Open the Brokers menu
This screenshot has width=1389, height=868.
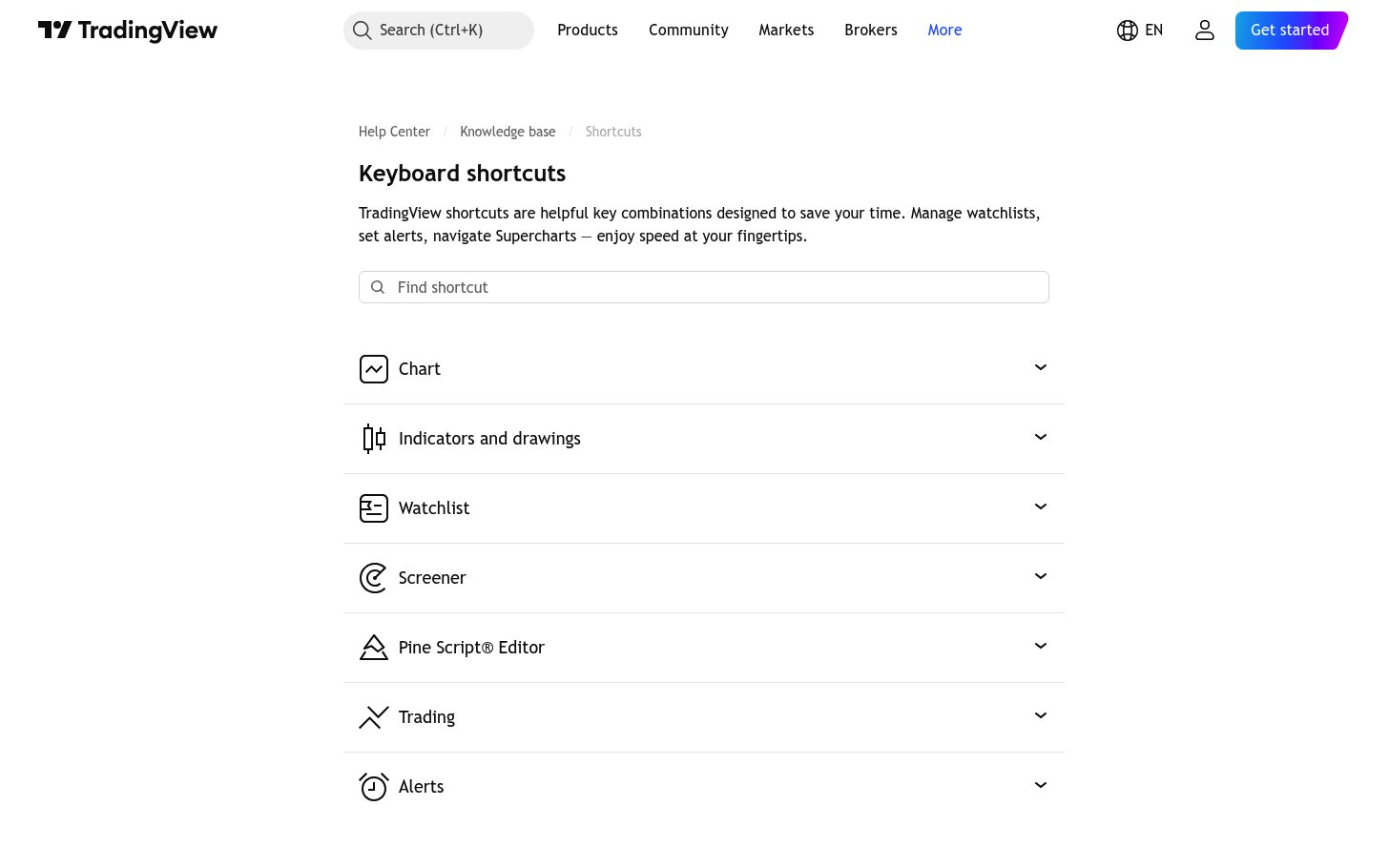871,31
